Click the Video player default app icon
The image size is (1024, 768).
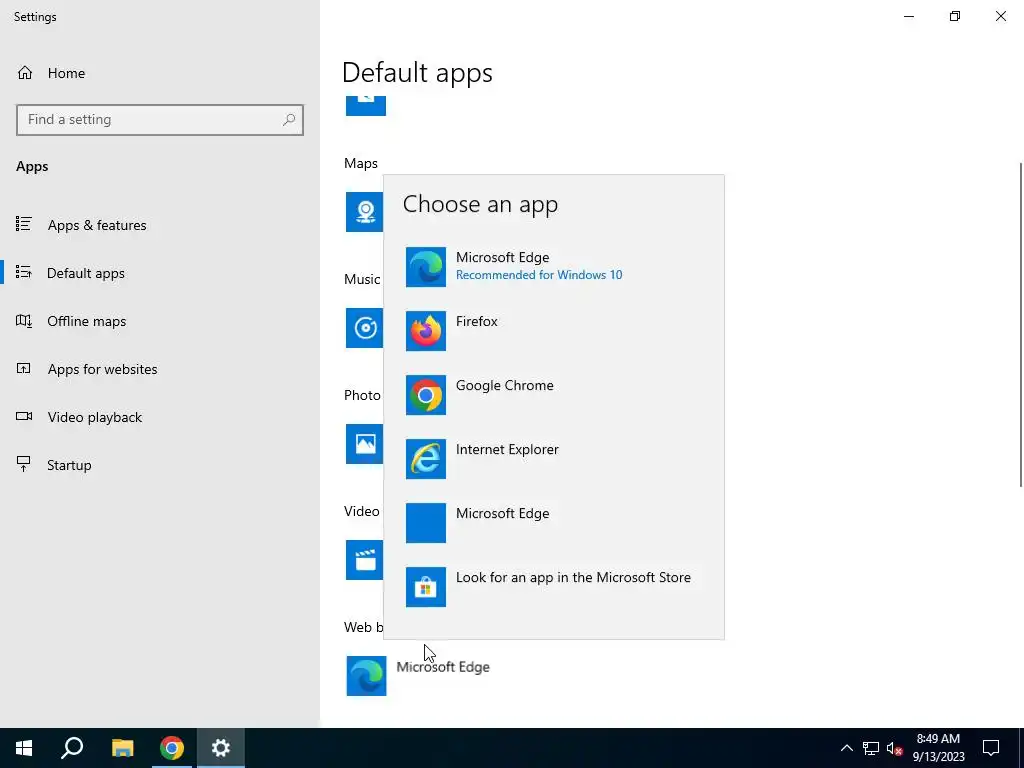pos(364,560)
